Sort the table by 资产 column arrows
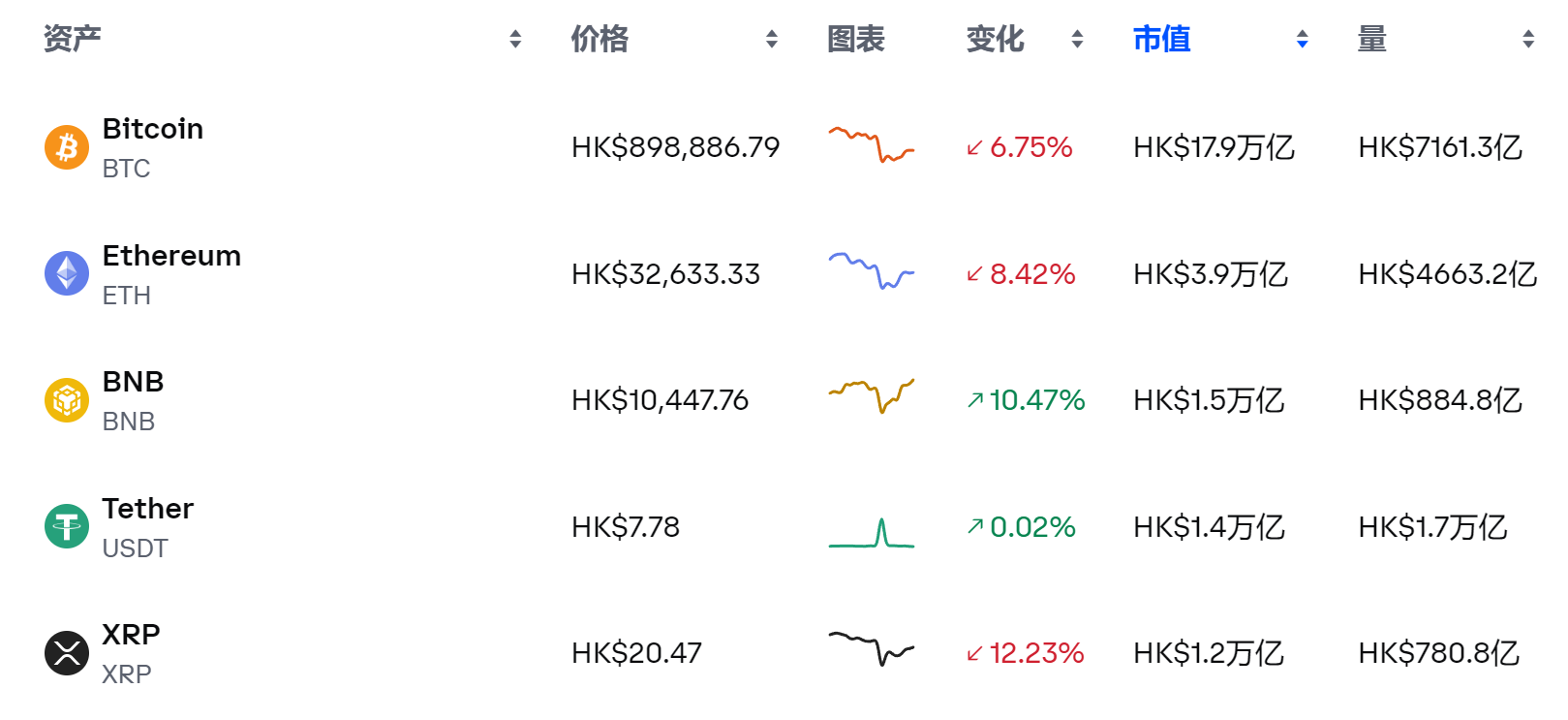The image size is (1568, 720). [x=515, y=39]
